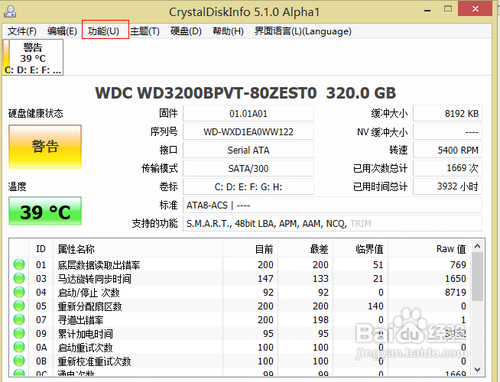Open the 界面语言(L)(Language) menu
500x382 pixels.
[x=303, y=31]
